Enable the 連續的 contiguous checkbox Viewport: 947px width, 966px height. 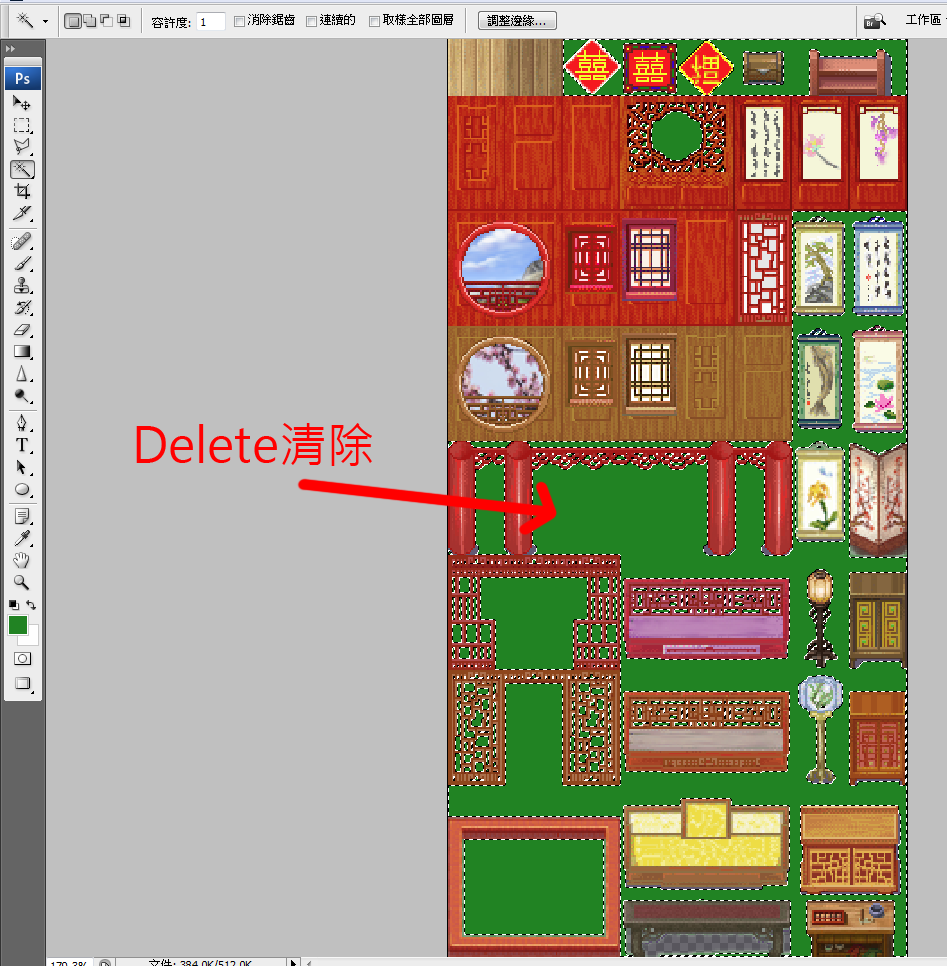[312, 22]
